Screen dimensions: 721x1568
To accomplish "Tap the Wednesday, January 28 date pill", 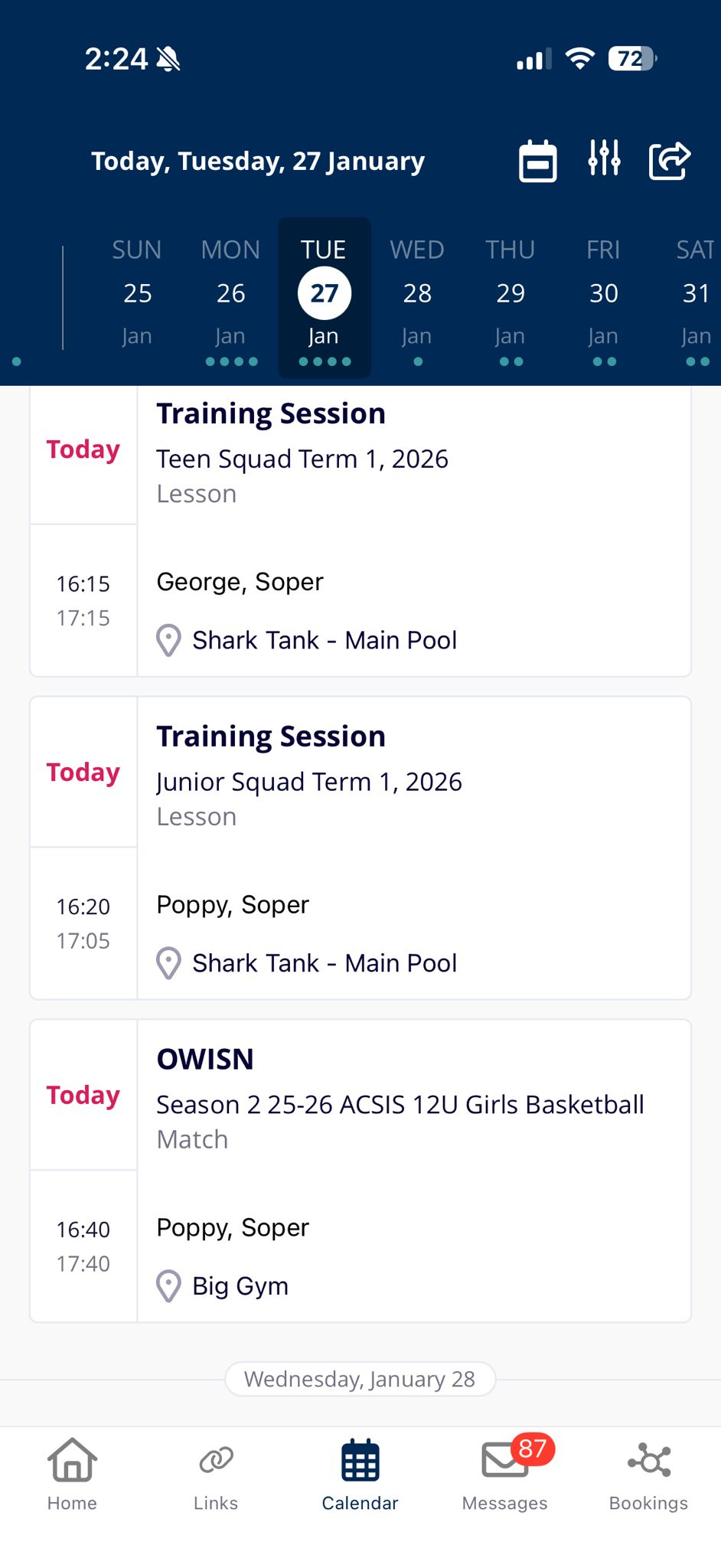I will tap(360, 1379).
